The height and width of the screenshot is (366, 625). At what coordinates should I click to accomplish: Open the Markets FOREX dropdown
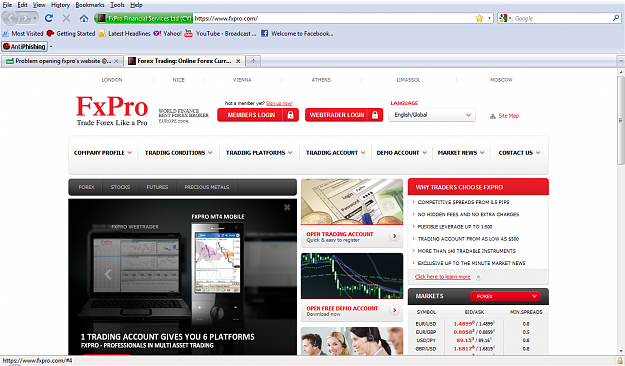point(505,296)
